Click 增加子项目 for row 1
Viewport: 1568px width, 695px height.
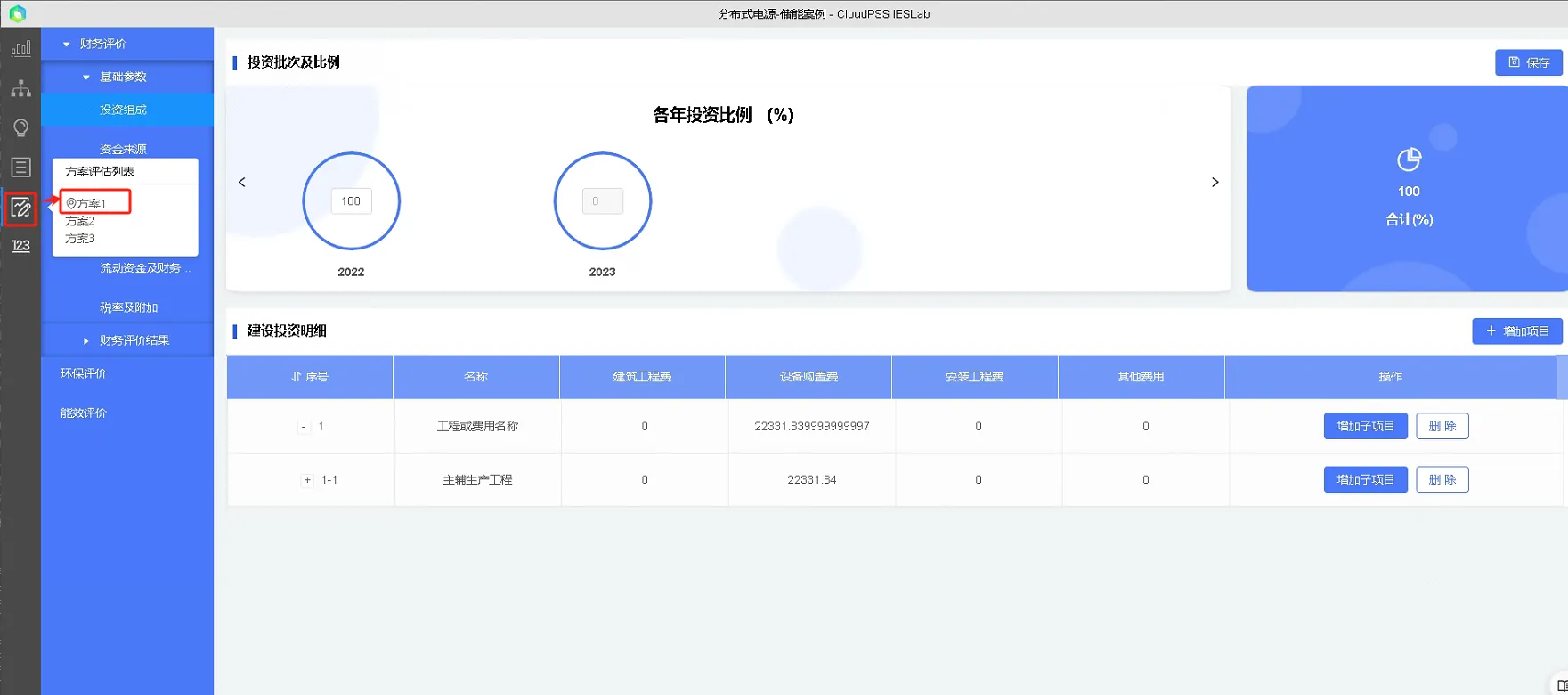[1365, 426]
